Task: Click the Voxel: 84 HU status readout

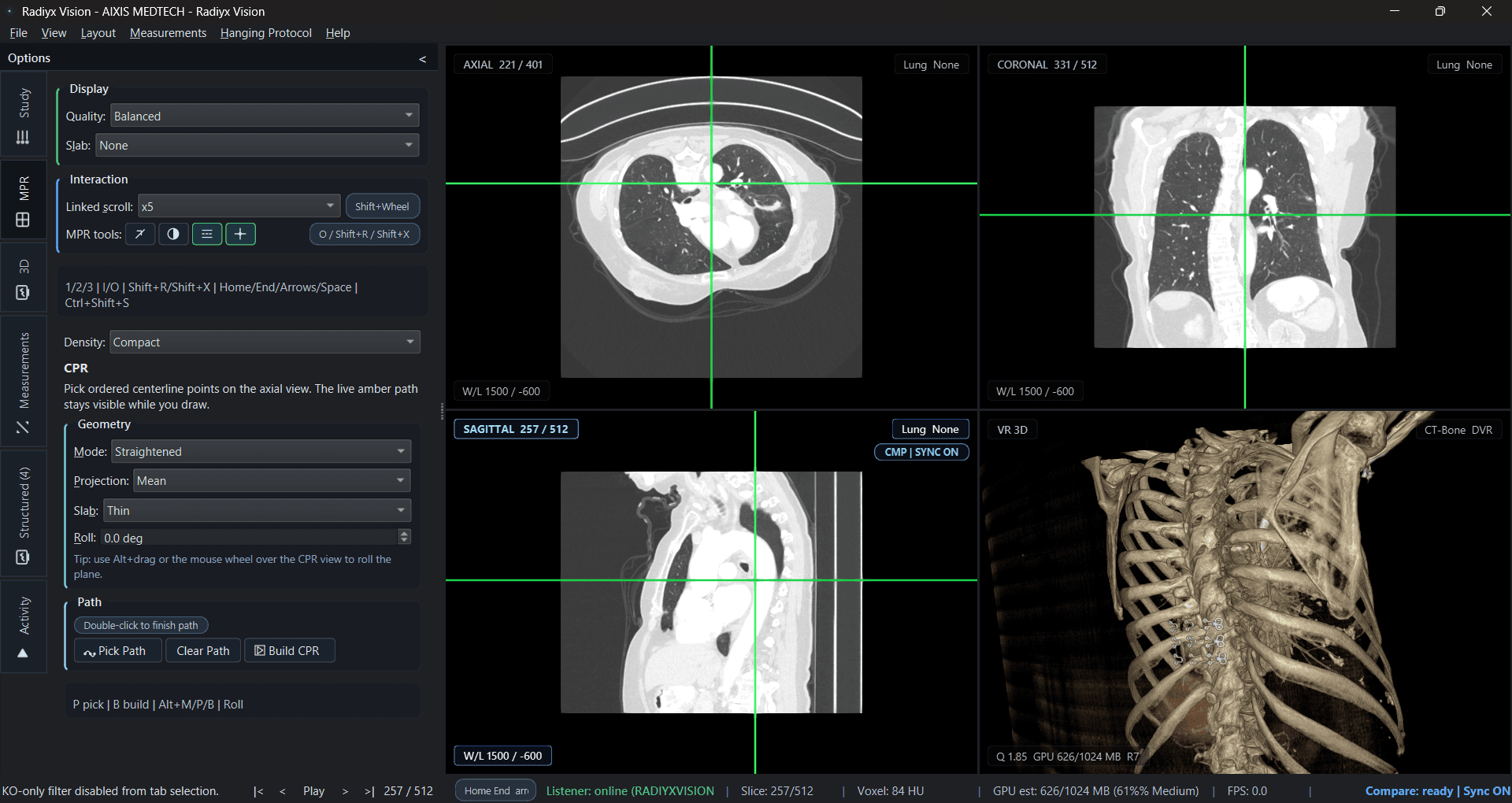Action: click(890, 791)
